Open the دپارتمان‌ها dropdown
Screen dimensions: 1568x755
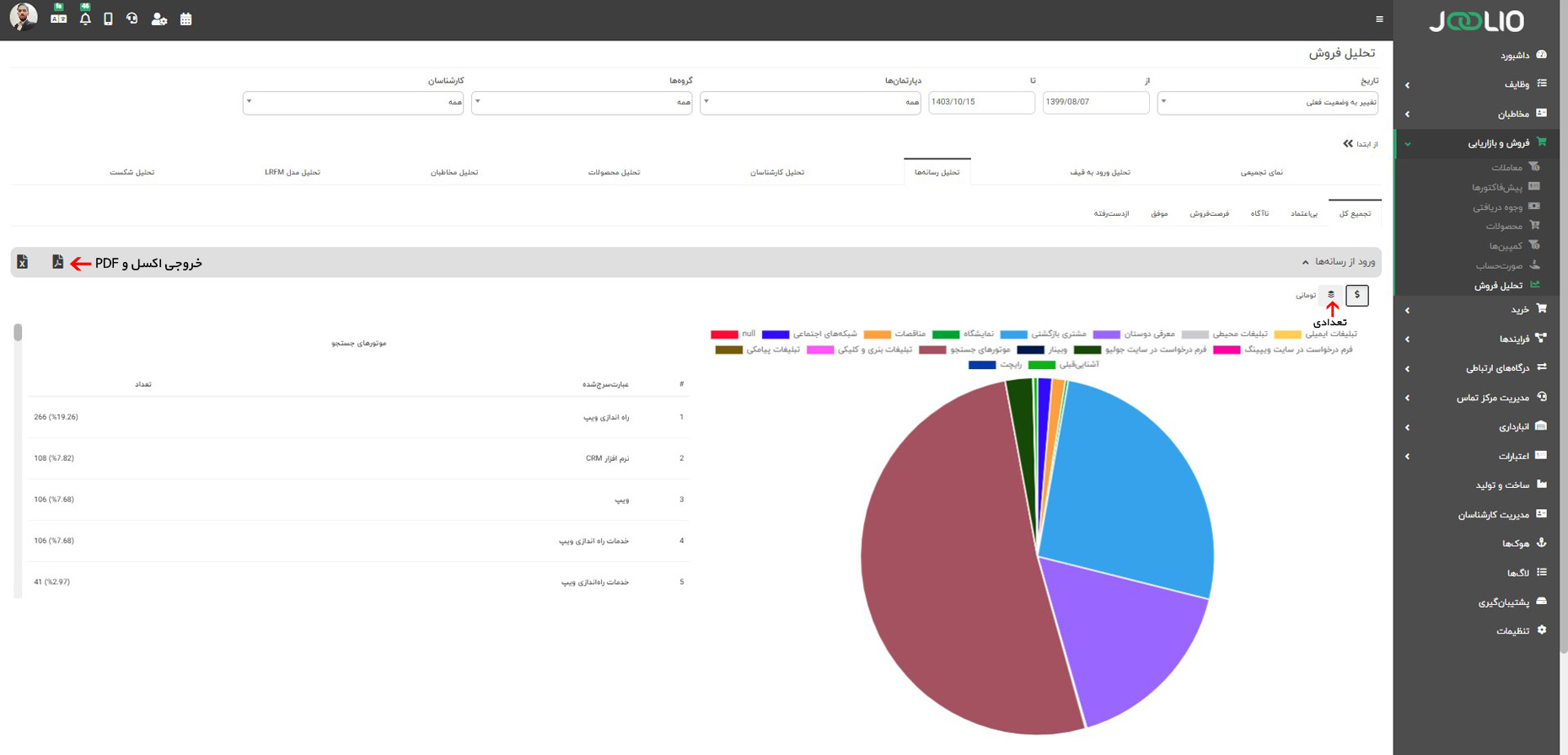coord(810,102)
